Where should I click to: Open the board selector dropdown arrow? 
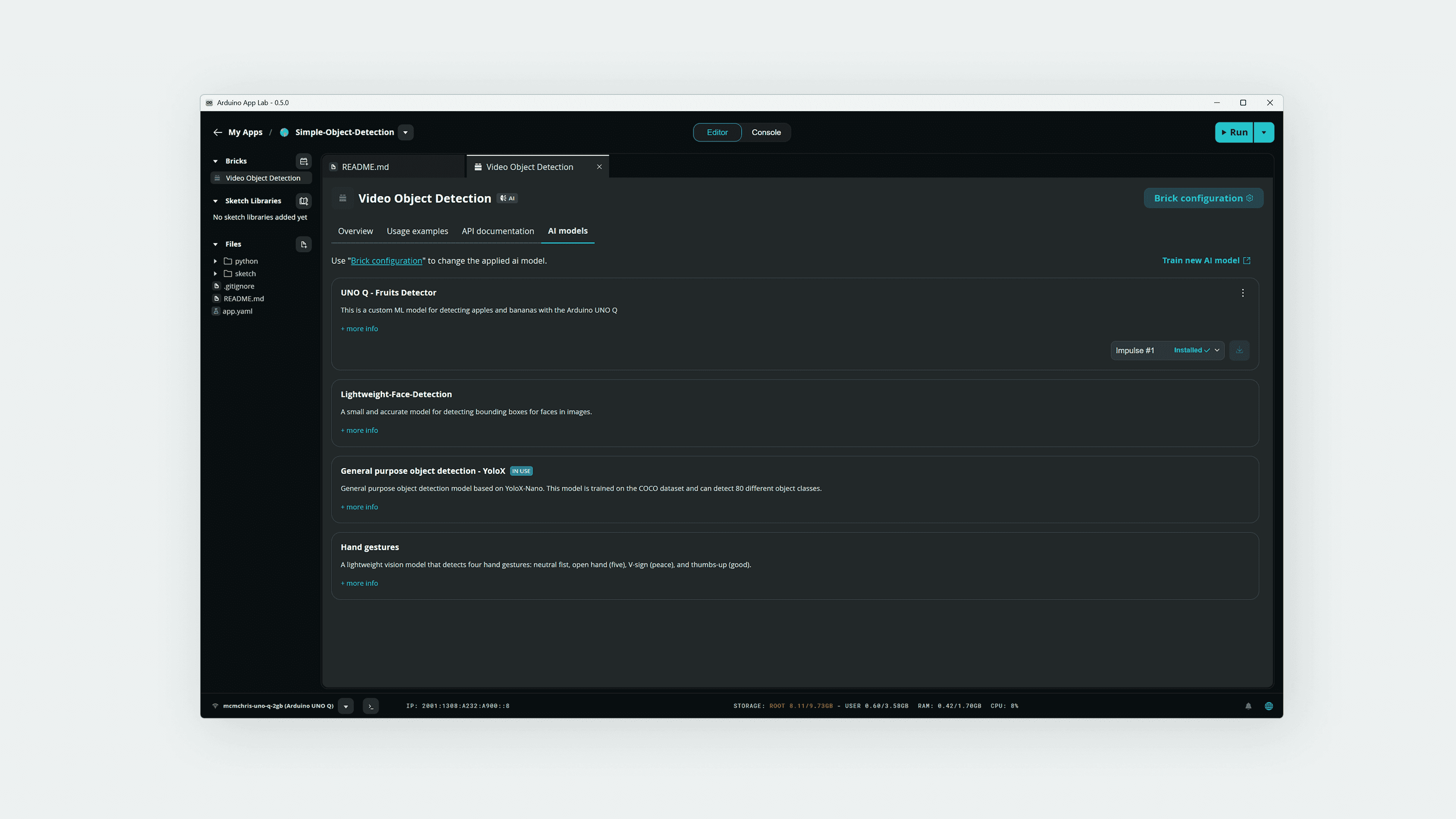(x=346, y=706)
